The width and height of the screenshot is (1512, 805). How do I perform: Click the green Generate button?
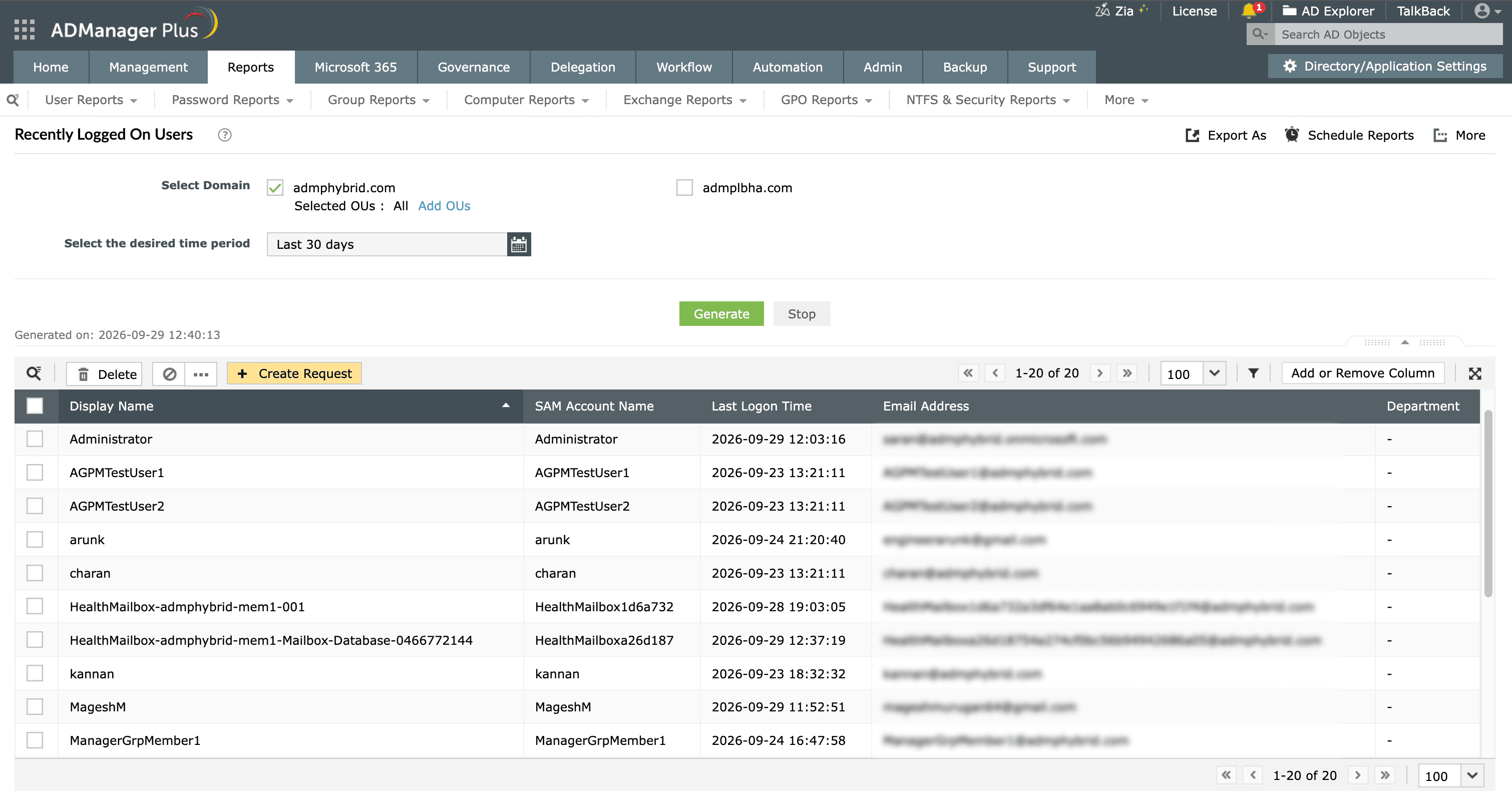click(721, 314)
